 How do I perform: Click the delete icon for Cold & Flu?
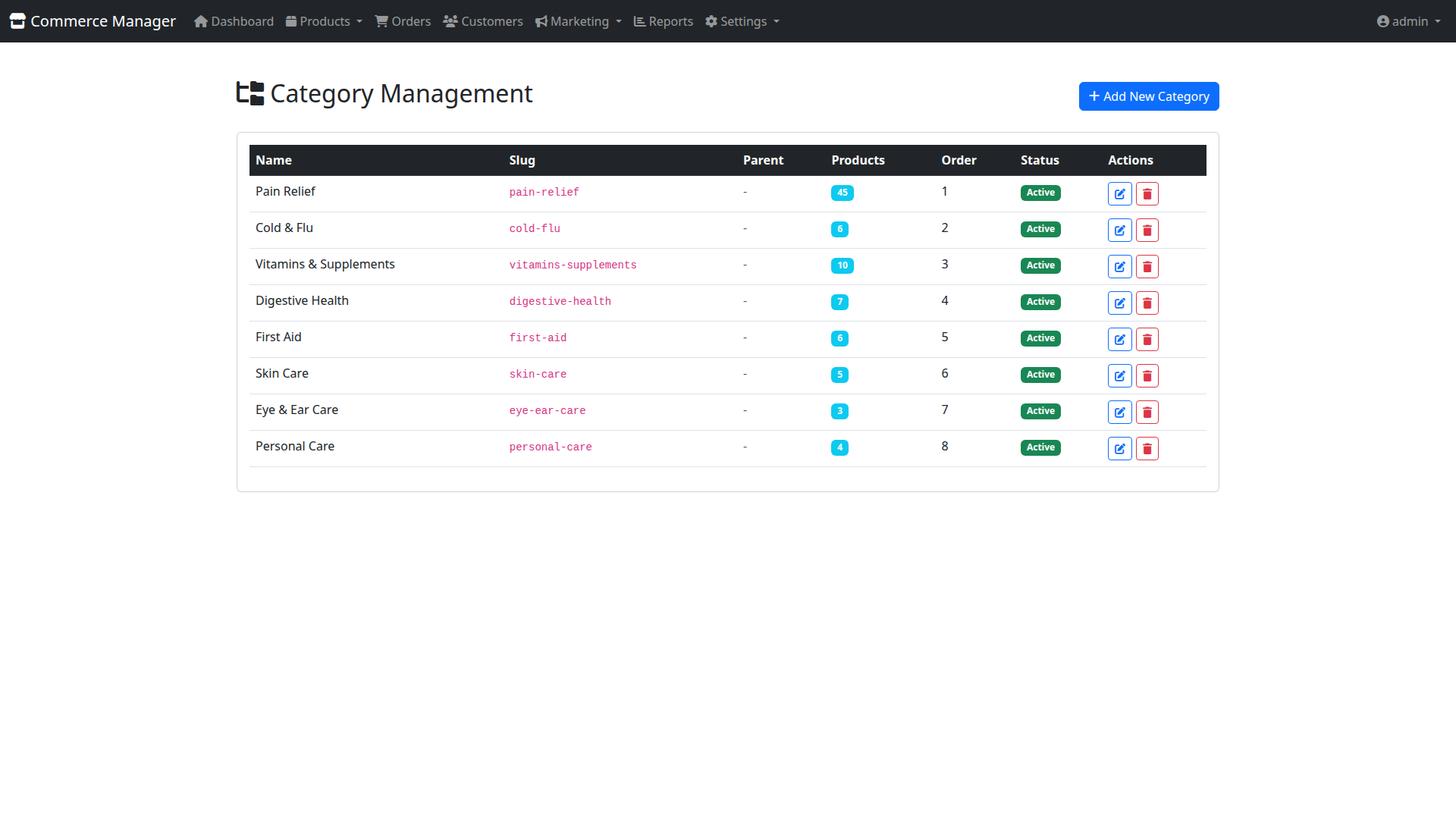(x=1147, y=230)
